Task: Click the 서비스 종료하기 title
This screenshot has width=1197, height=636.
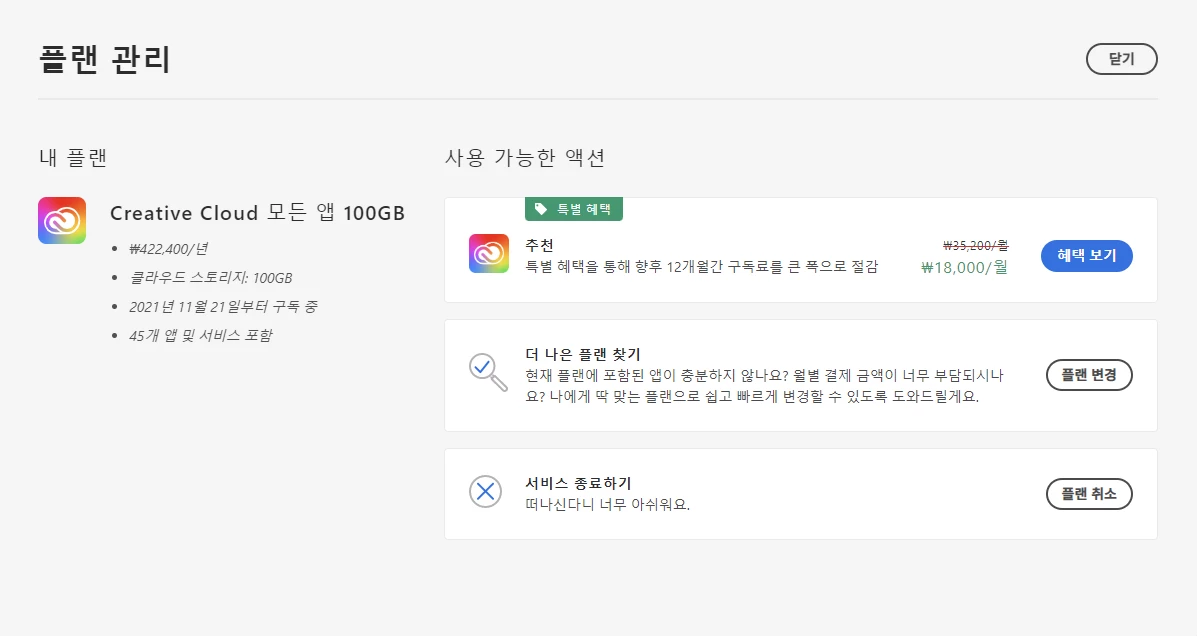Action: (578, 483)
